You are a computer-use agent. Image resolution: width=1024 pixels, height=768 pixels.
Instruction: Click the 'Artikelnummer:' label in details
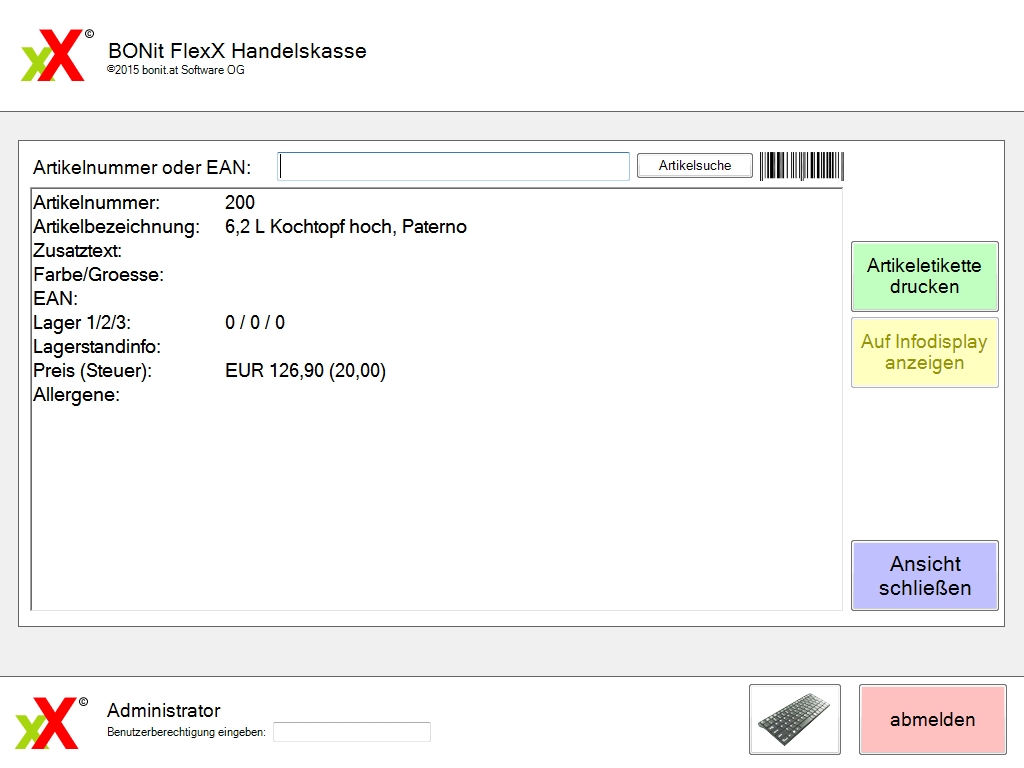pyautogui.click(x=96, y=203)
